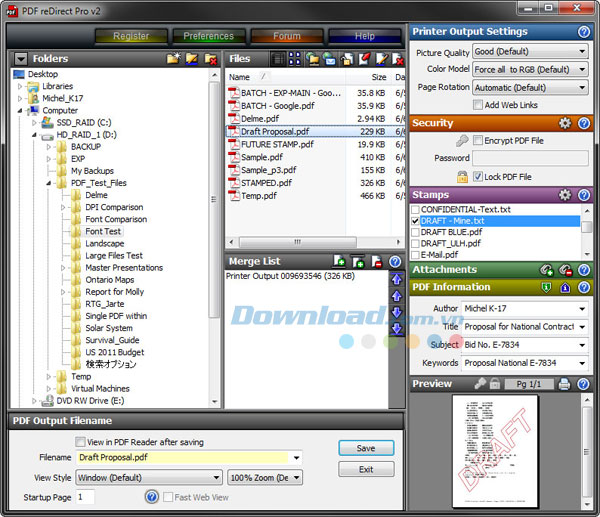Open the Fast Web View help icon
This screenshot has height=517, width=600.
(x=152, y=497)
